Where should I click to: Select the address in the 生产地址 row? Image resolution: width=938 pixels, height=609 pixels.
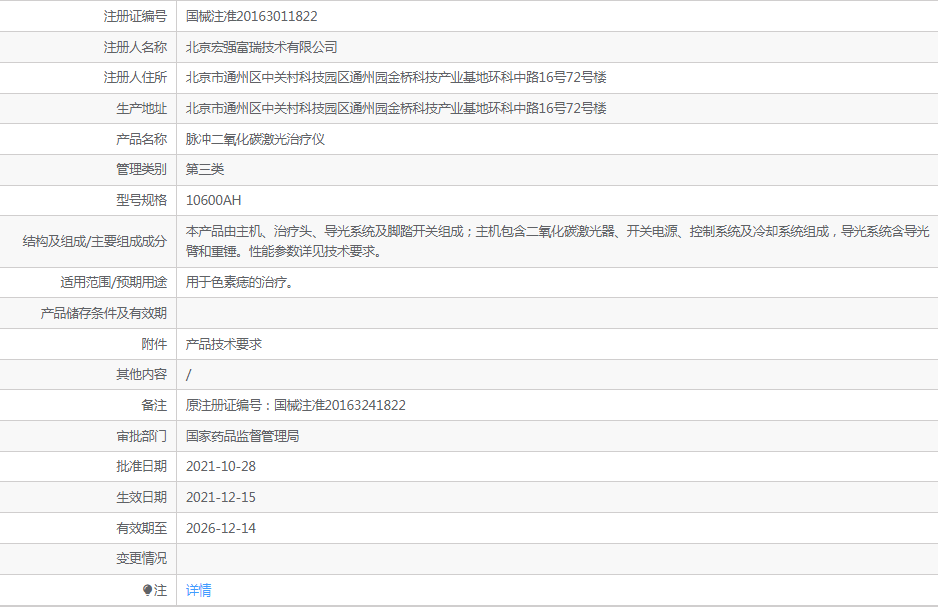click(396, 108)
